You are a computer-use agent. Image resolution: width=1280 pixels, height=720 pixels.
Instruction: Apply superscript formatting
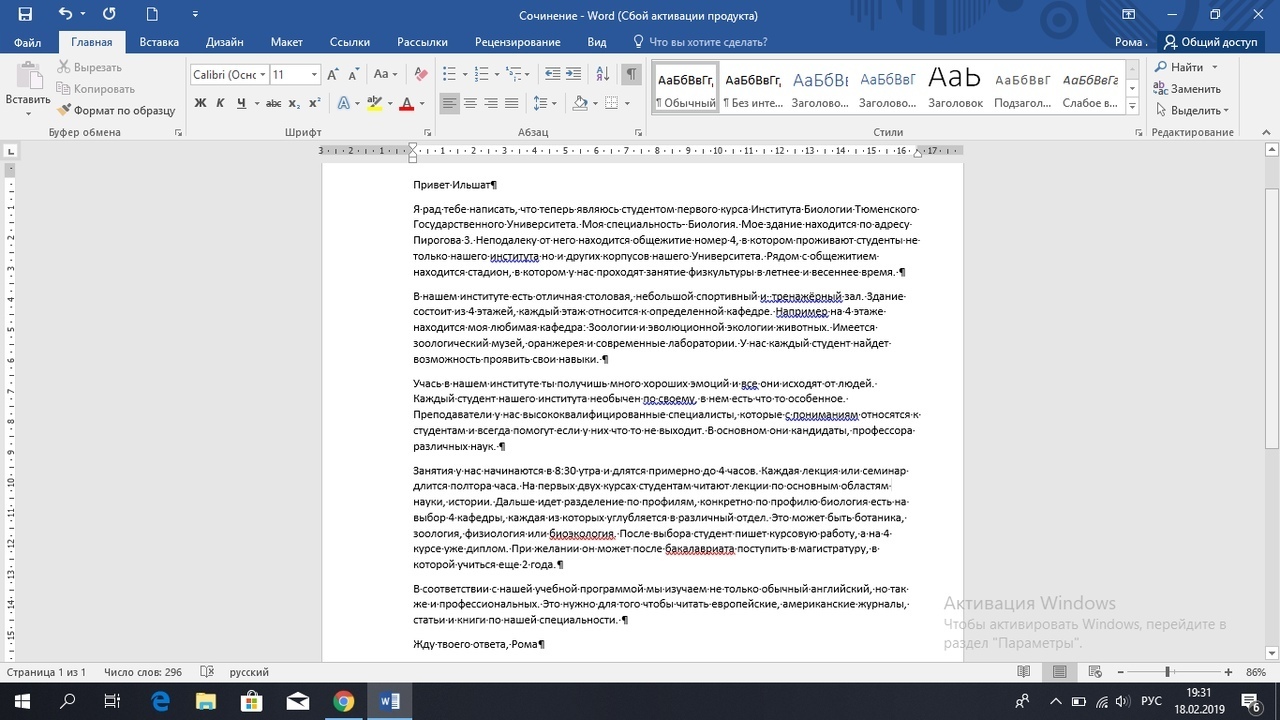click(x=314, y=103)
